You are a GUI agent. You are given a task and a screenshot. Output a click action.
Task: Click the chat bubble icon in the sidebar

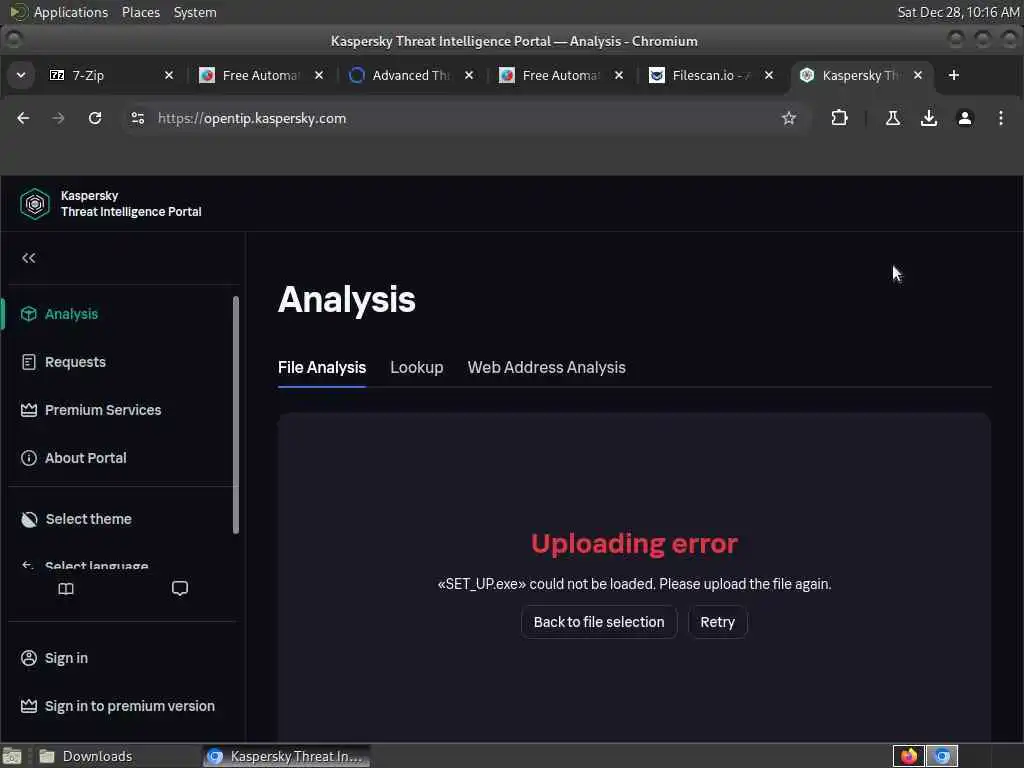180,588
